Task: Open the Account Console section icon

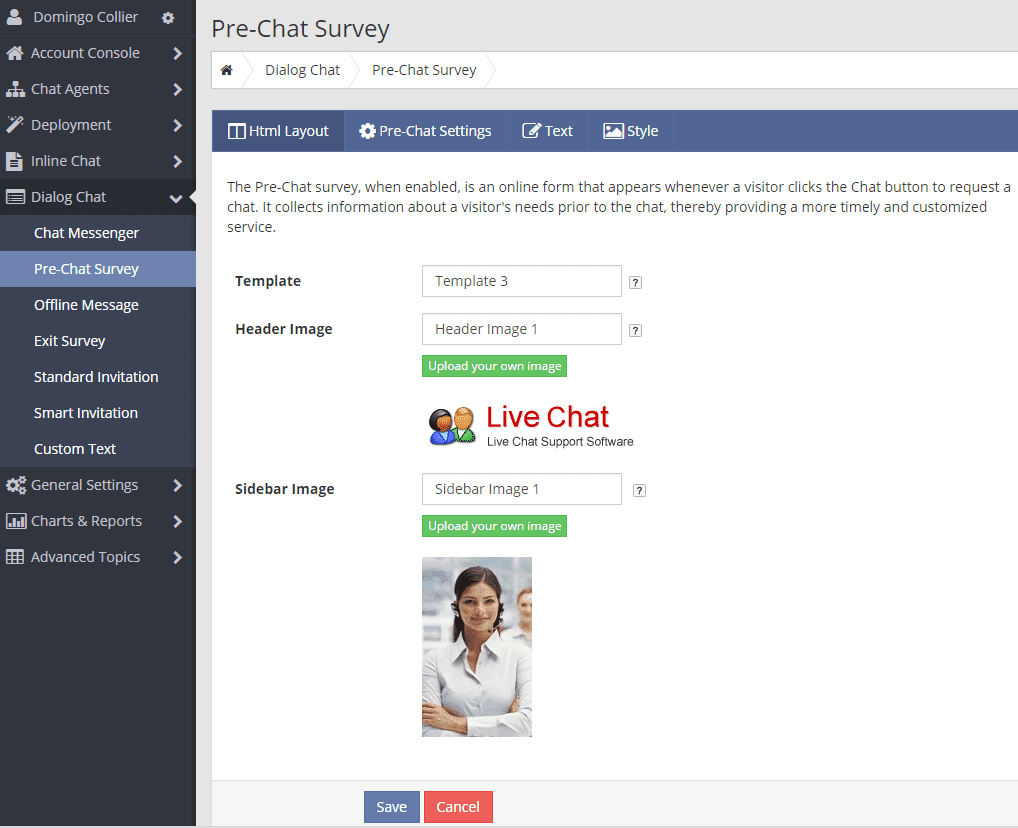Action: tap(16, 52)
